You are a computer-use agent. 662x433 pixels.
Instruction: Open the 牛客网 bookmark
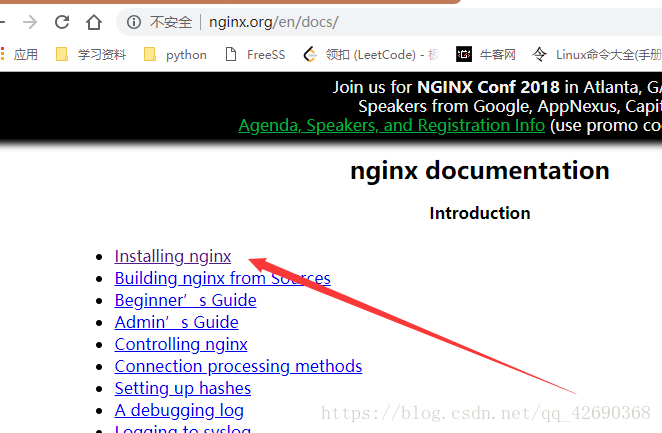coord(486,54)
